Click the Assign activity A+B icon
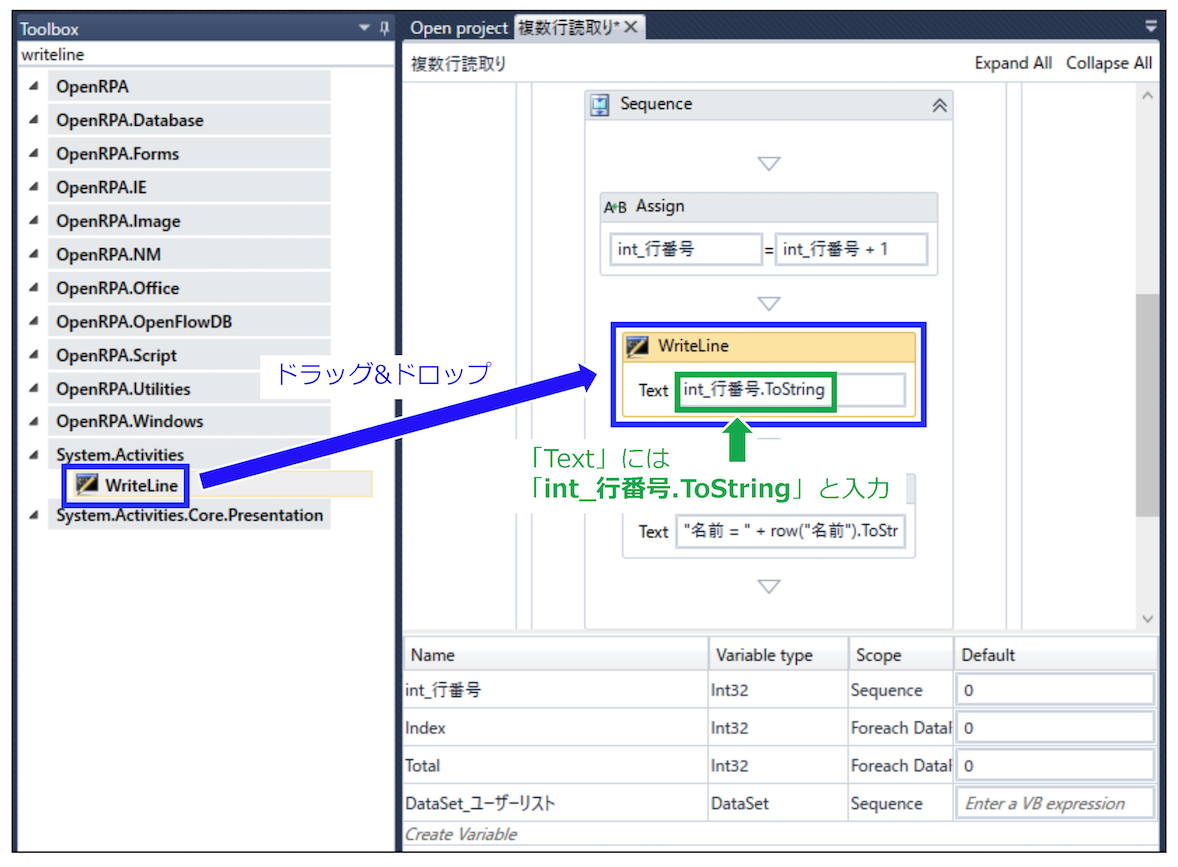This screenshot has width=1178, height=867. (x=615, y=207)
